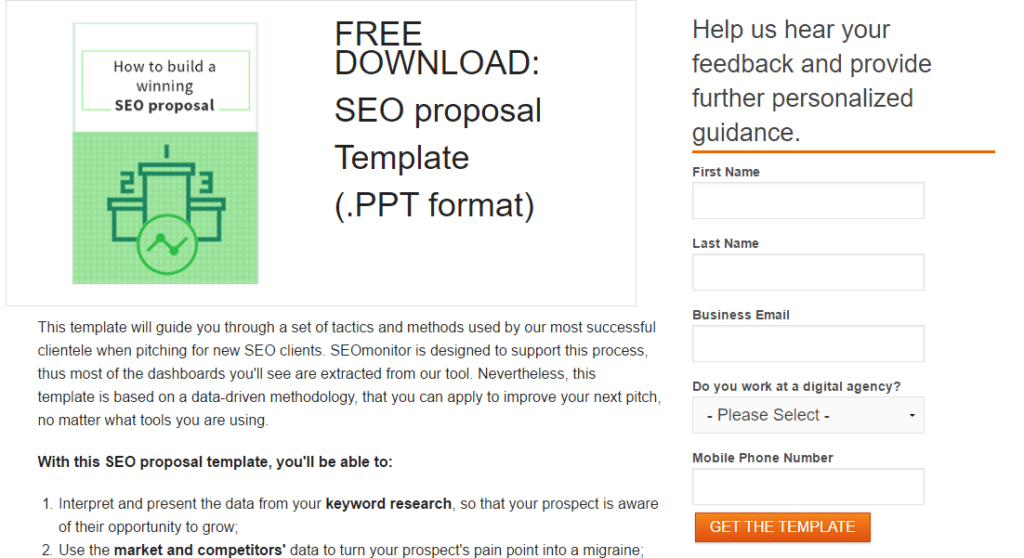Viewport: 1024px width, 558px height.
Task: Click the FREE DOWNLOAD heading
Action: (437, 48)
